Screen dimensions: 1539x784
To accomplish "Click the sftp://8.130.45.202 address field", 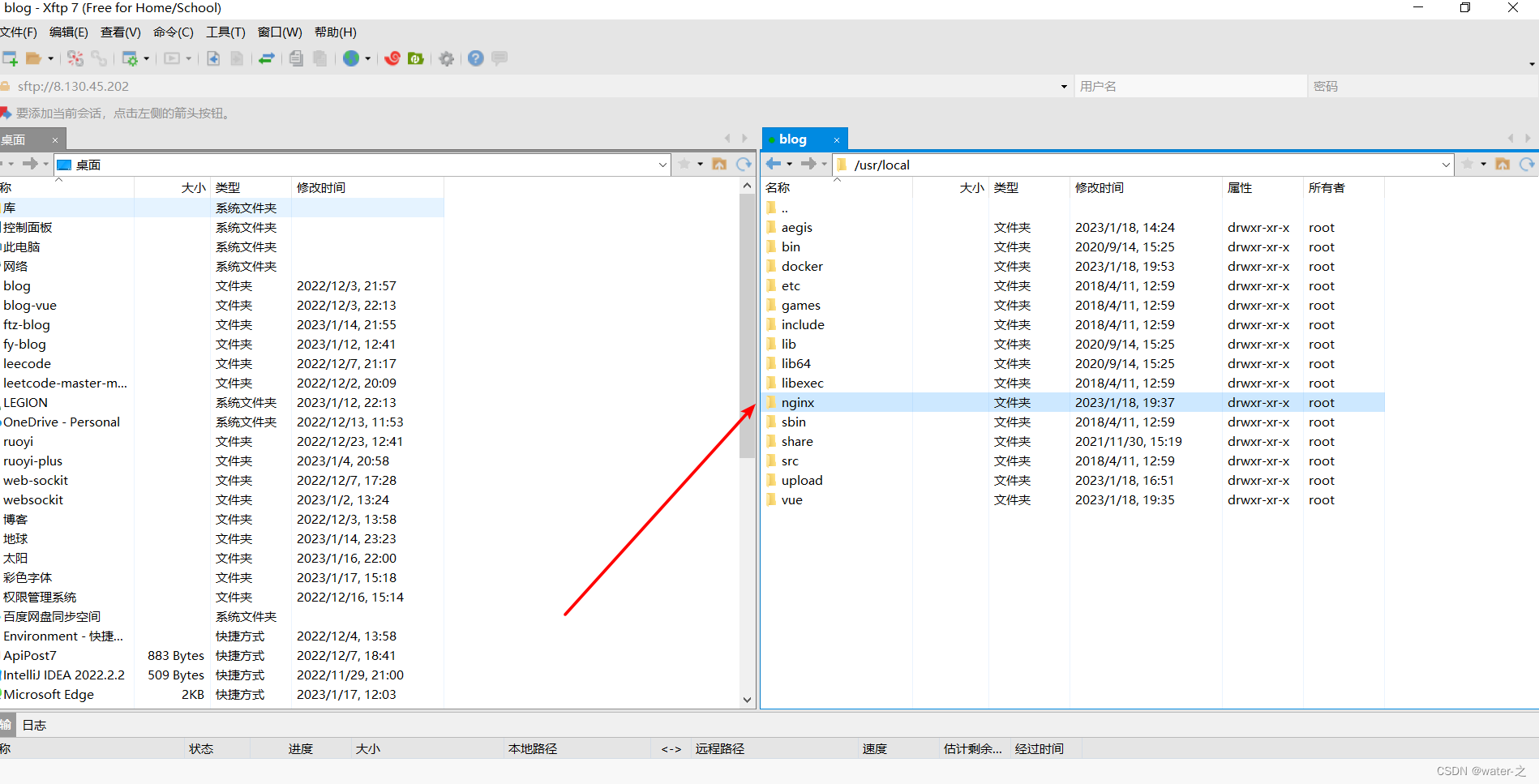I will click(x=535, y=87).
